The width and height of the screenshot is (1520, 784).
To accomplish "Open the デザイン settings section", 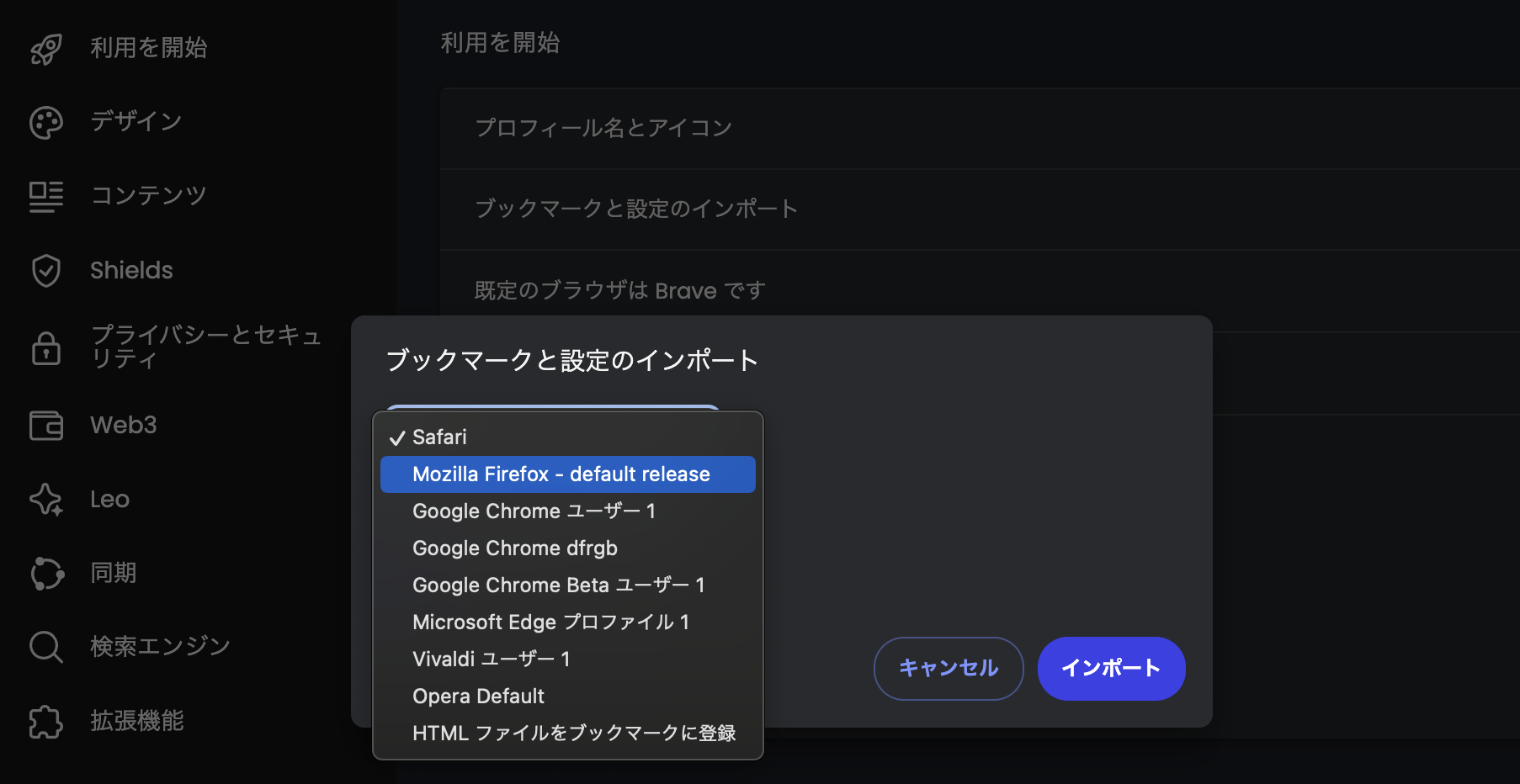I will tap(136, 122).
